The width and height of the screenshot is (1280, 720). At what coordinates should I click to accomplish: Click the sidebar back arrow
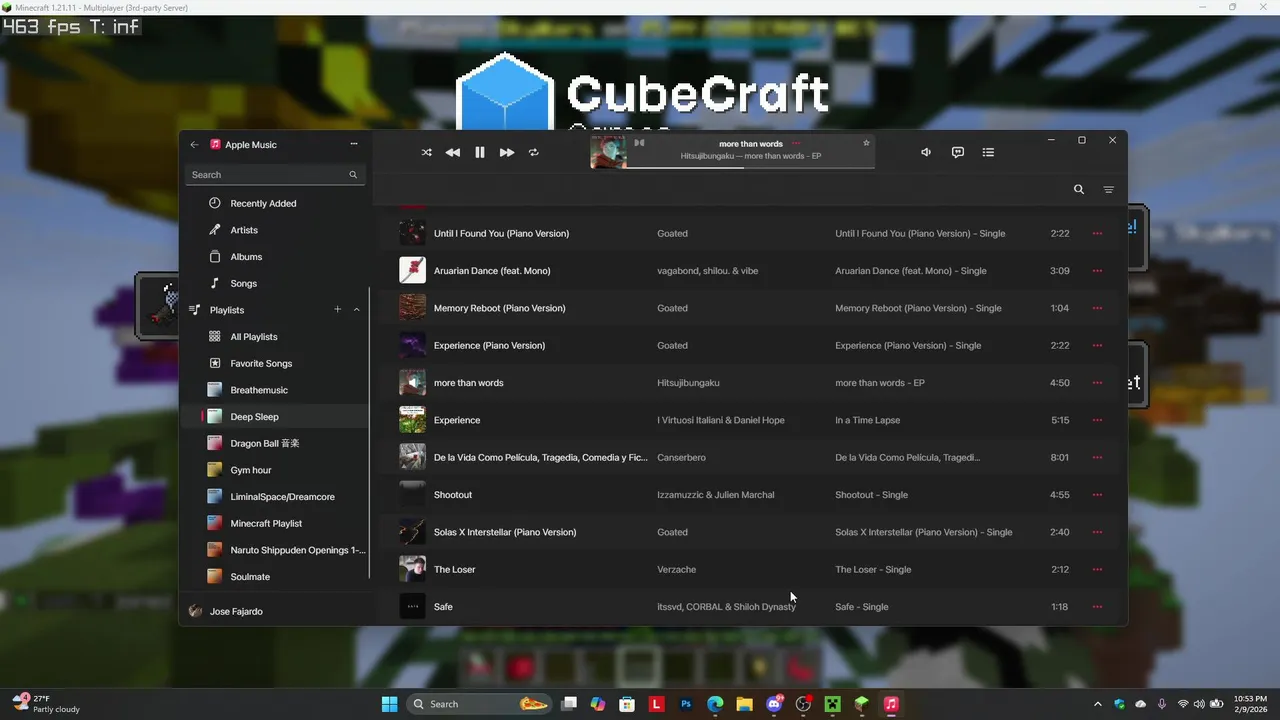tap(195, 144)
